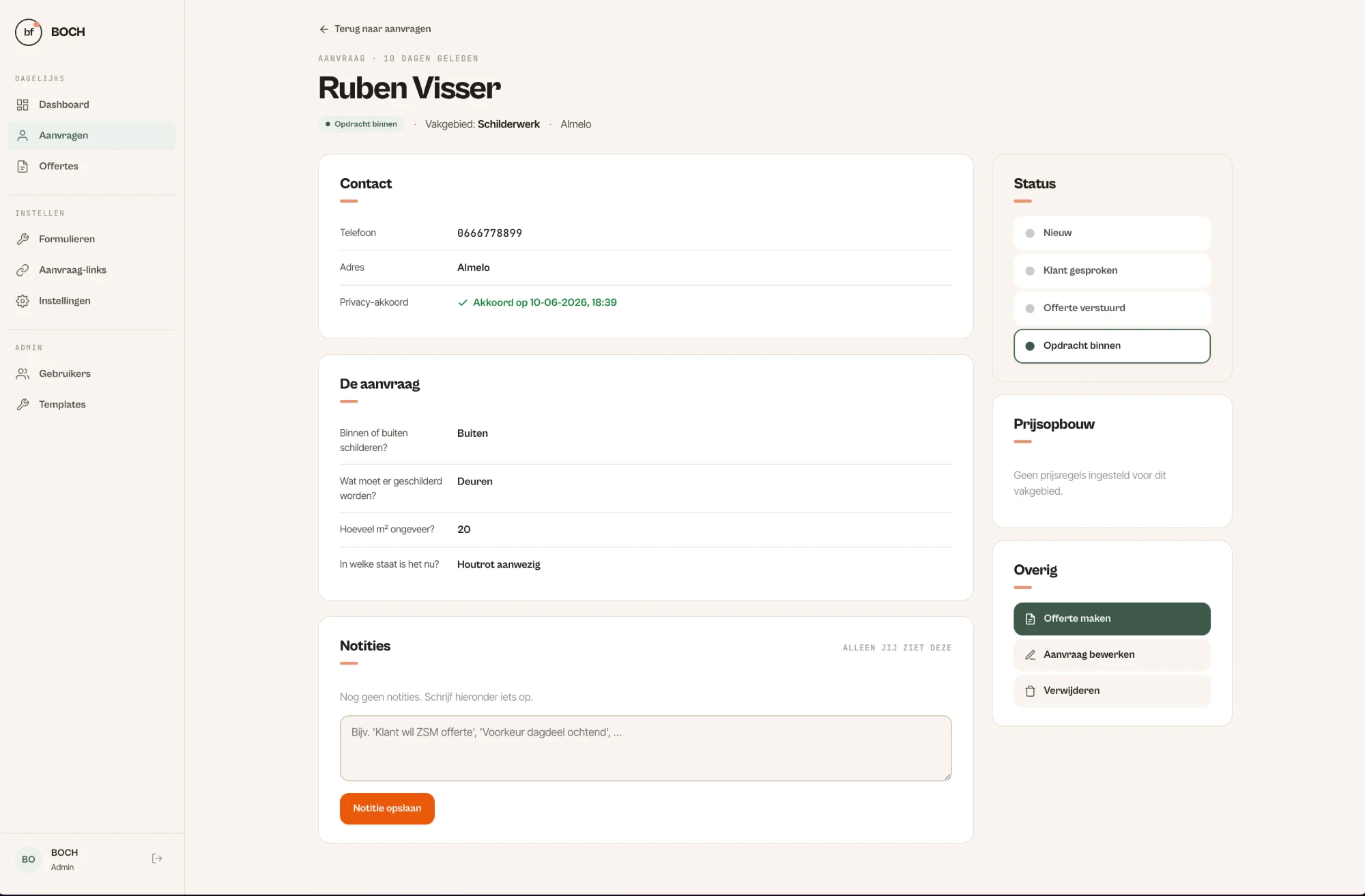Viewport: 1365px width, 896px height.
Task: Click the Aanvraag-links chain icon
Action: [23, 270]
